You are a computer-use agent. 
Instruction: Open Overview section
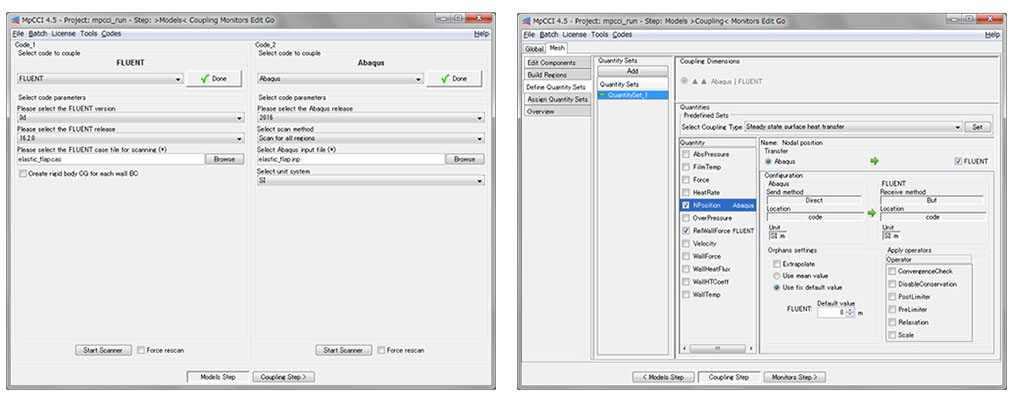[558, 112]
